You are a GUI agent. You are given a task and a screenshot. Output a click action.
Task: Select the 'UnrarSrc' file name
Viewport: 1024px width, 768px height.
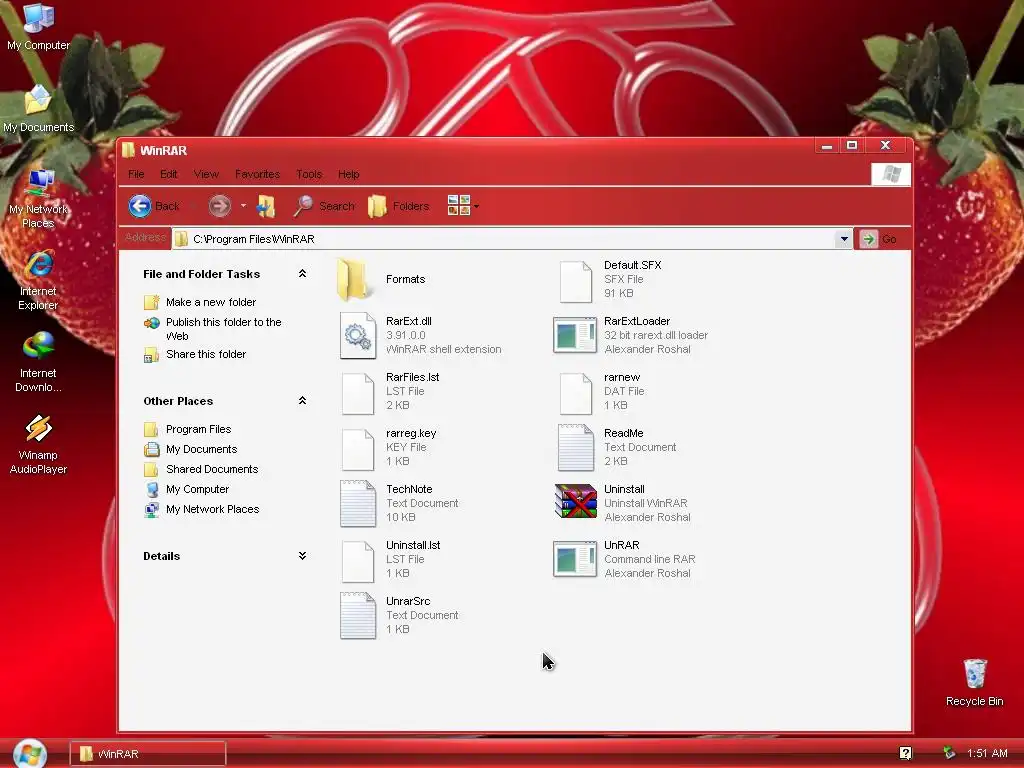point(408,601)
